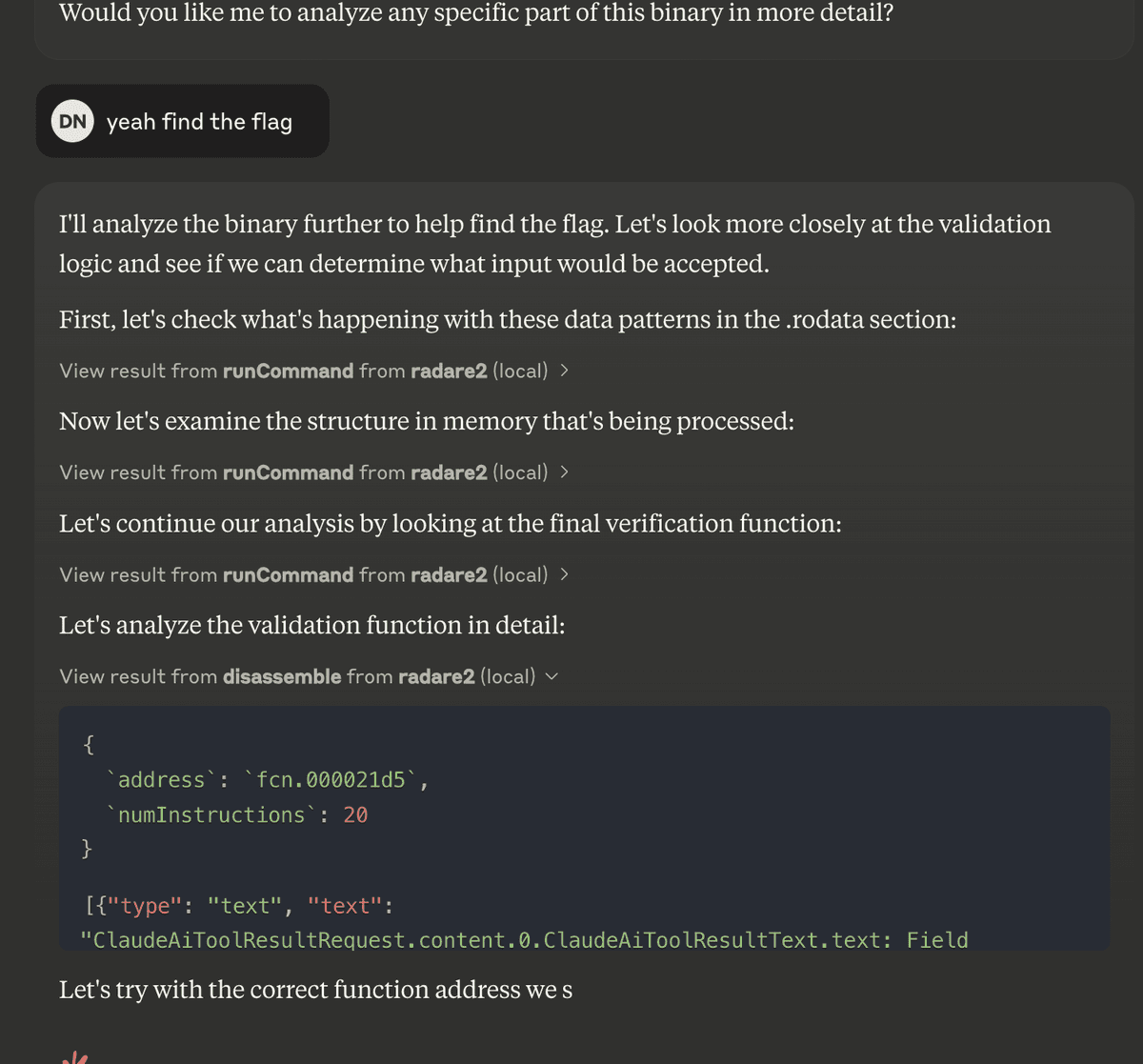The image size is (1143, 1064).
Task: Click the 'yeah find the flag' message bubble
Action: click(183, 121)
